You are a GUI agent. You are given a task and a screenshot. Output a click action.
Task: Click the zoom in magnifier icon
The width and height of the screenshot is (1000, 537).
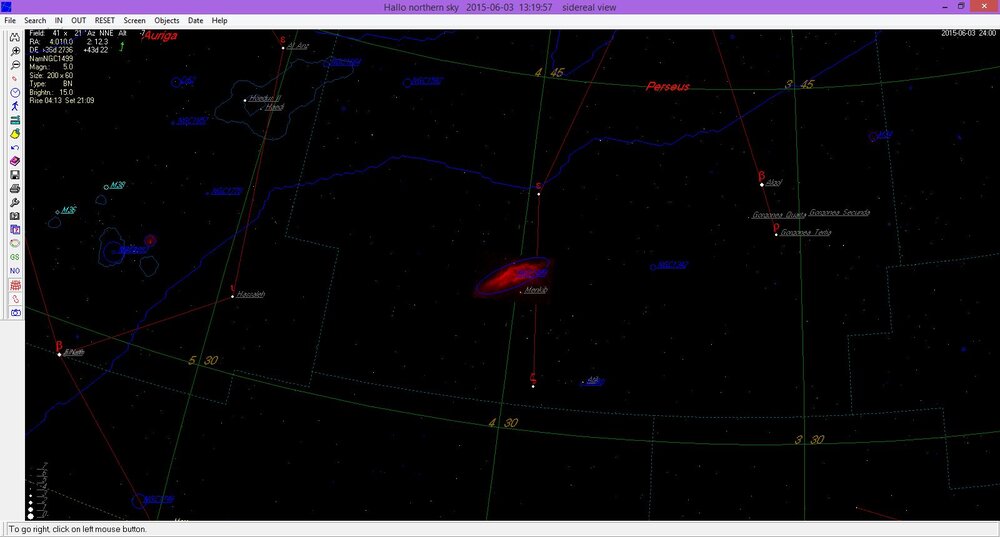coord(16,50)
